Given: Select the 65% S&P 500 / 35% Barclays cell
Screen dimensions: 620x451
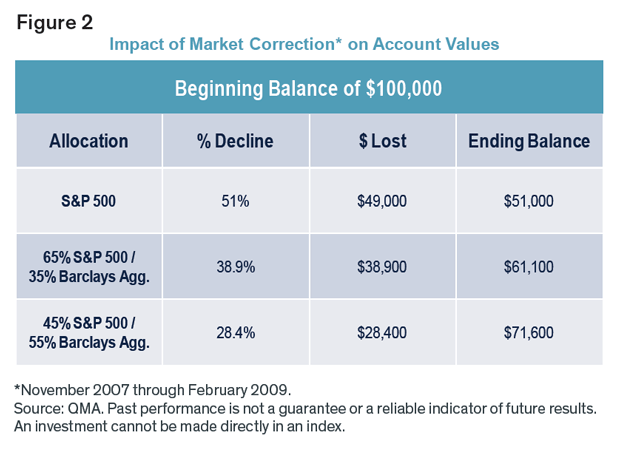Looking at the screenshot, I should [89, 266].
